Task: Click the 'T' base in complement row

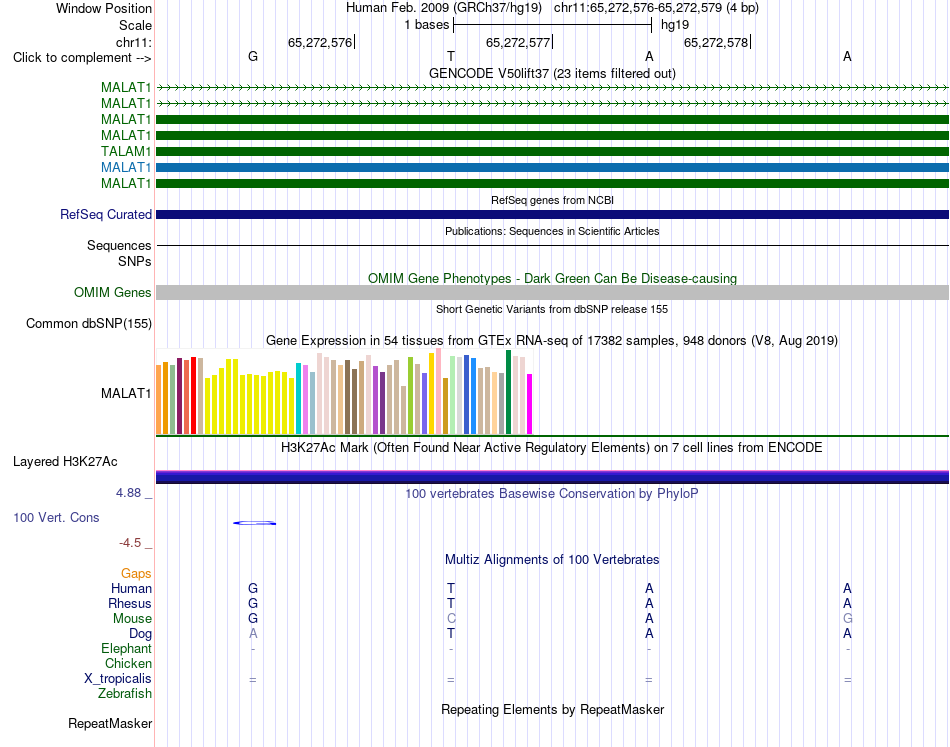Action: click(x=451, y=56)
